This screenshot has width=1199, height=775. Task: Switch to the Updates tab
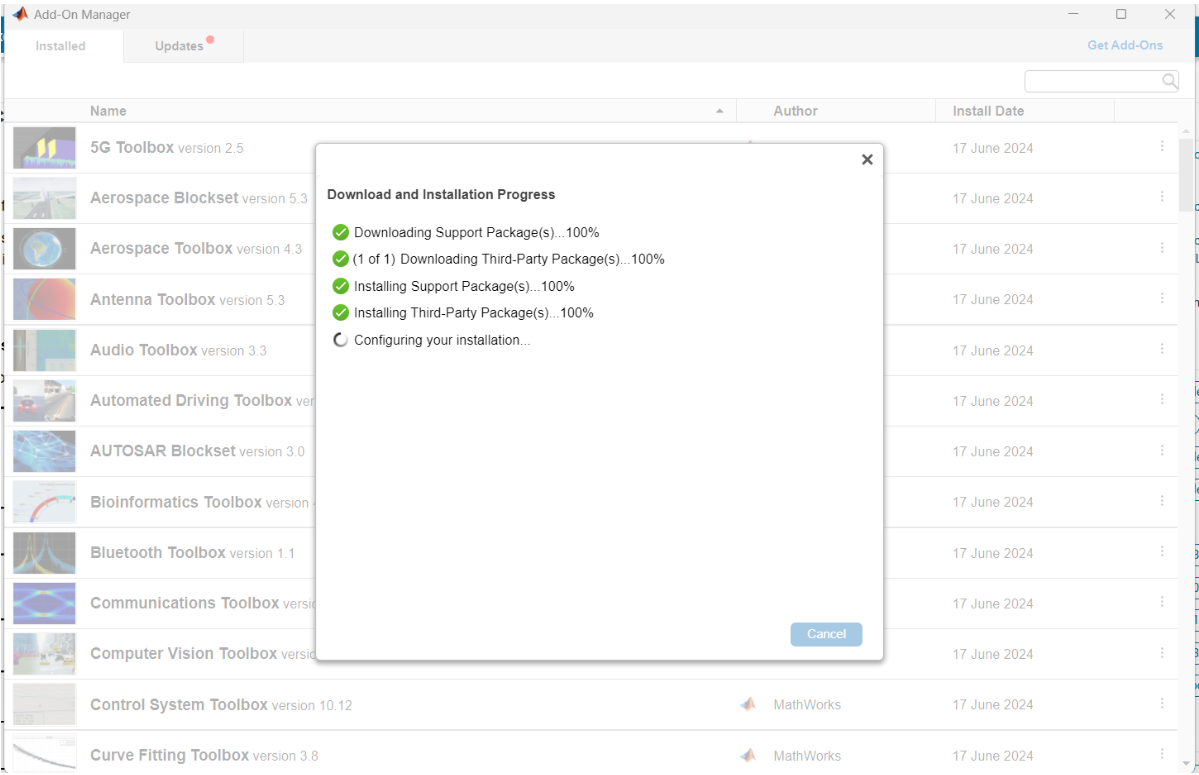tap(183, 46)
